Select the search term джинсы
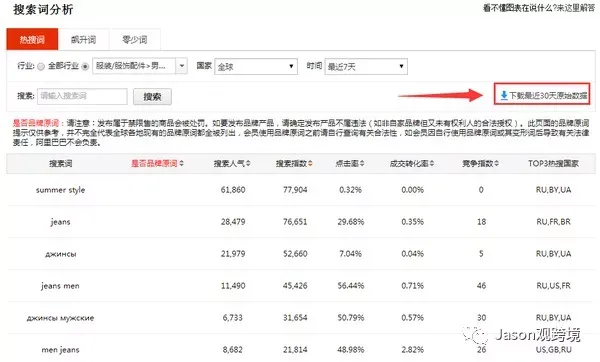600x362 pixels. click(60, 254)
